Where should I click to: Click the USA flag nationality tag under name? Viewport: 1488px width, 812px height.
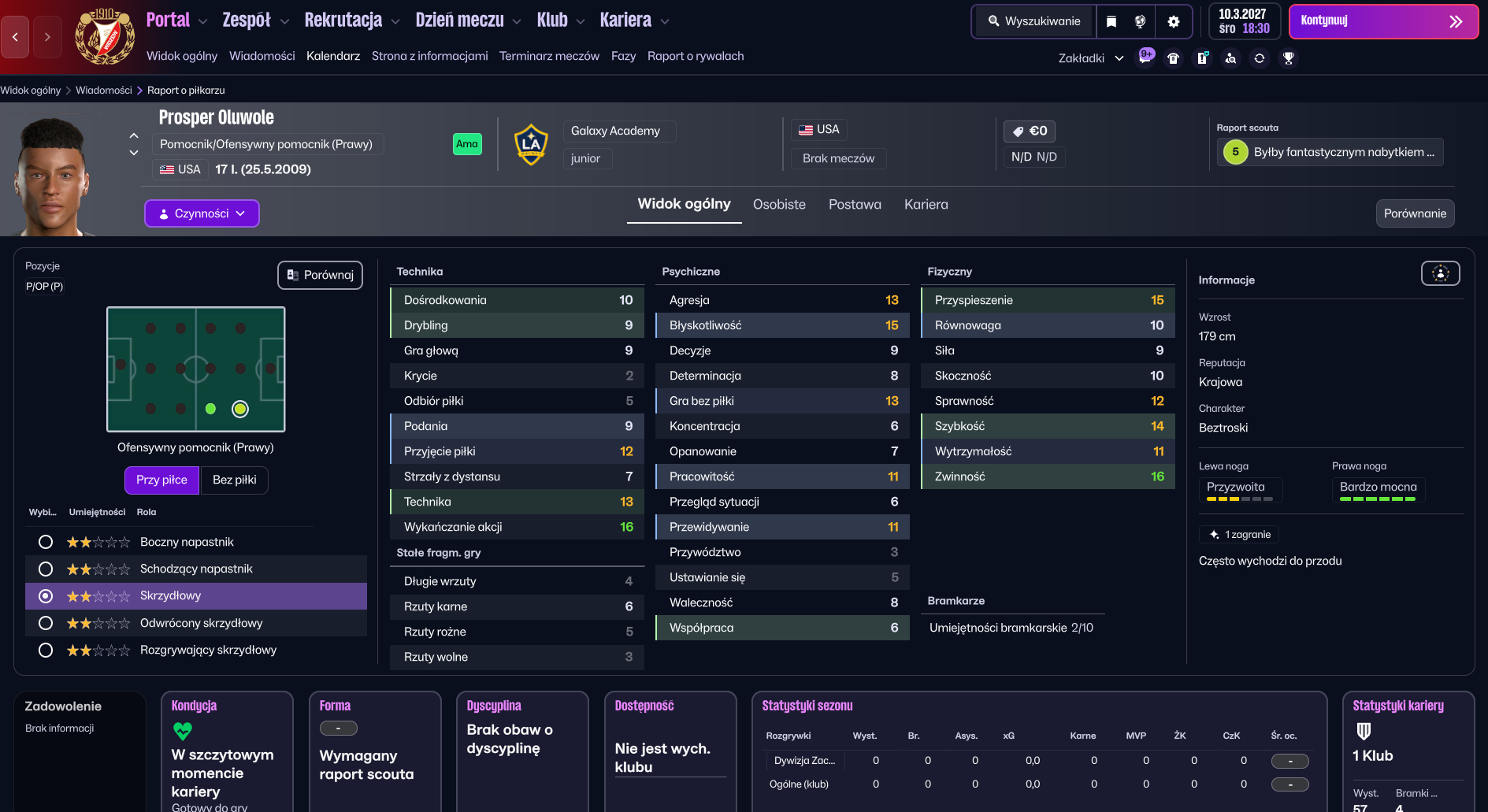180,169
